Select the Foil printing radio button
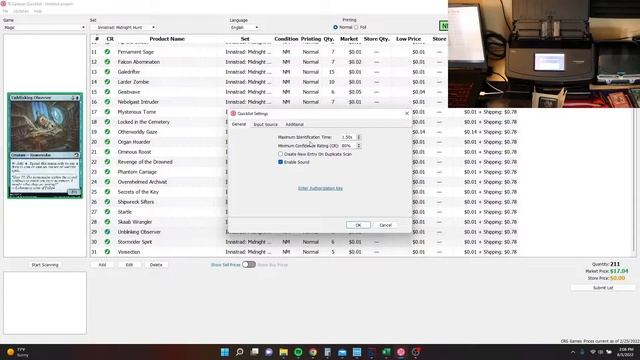640x360 pixels. coord(356,27)
